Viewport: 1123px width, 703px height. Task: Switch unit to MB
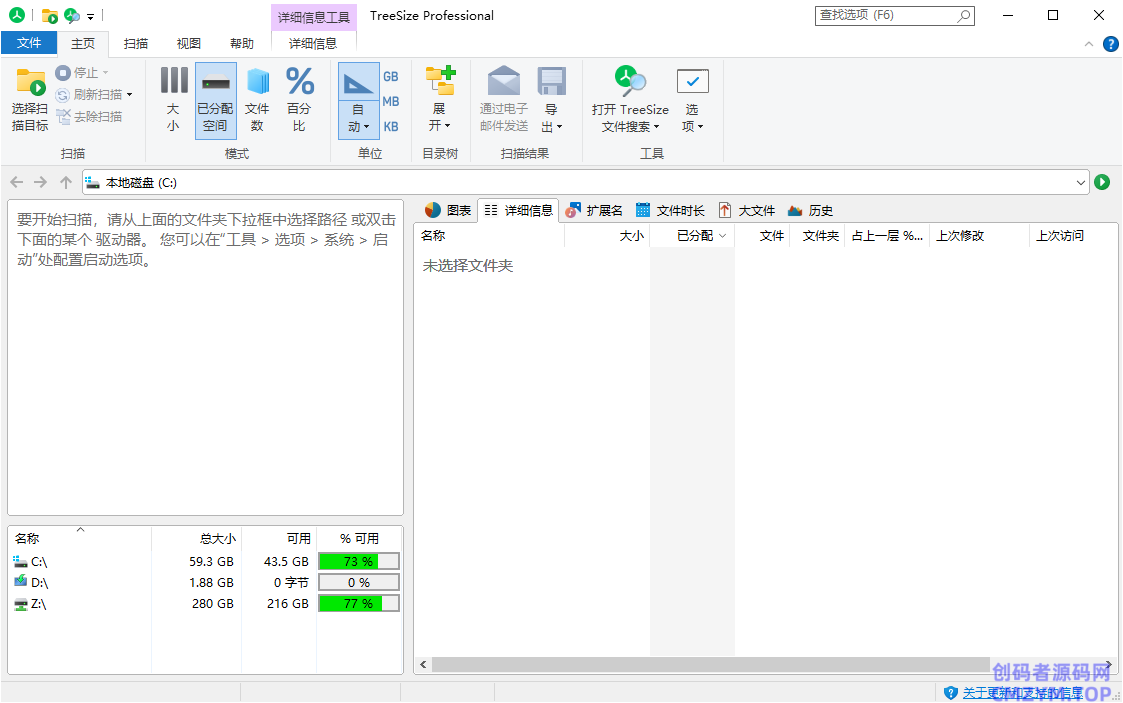[391, 102]
